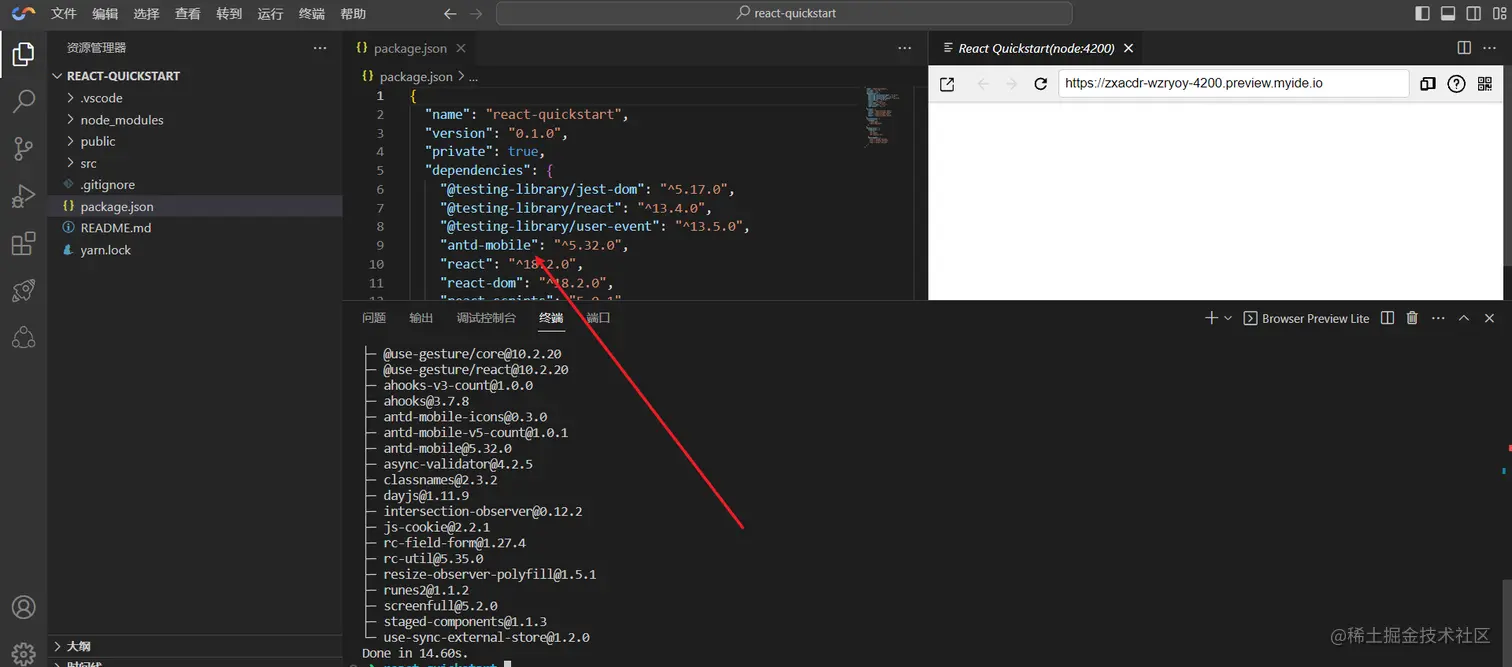Screen dimensions: 1512x667
Task: Open the Manage settings gear
Action: tap(23, 652)
